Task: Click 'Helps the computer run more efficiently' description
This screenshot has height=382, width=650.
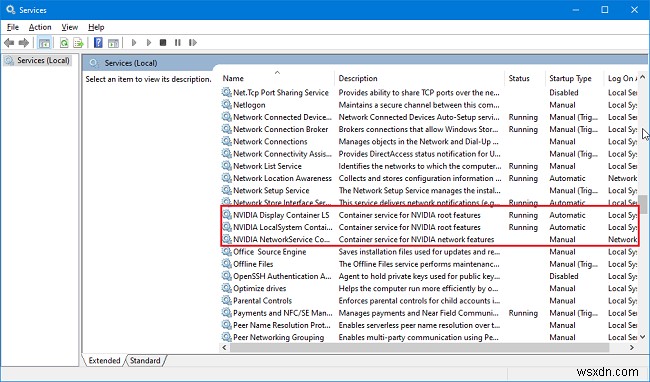Action: coord(418,288)
